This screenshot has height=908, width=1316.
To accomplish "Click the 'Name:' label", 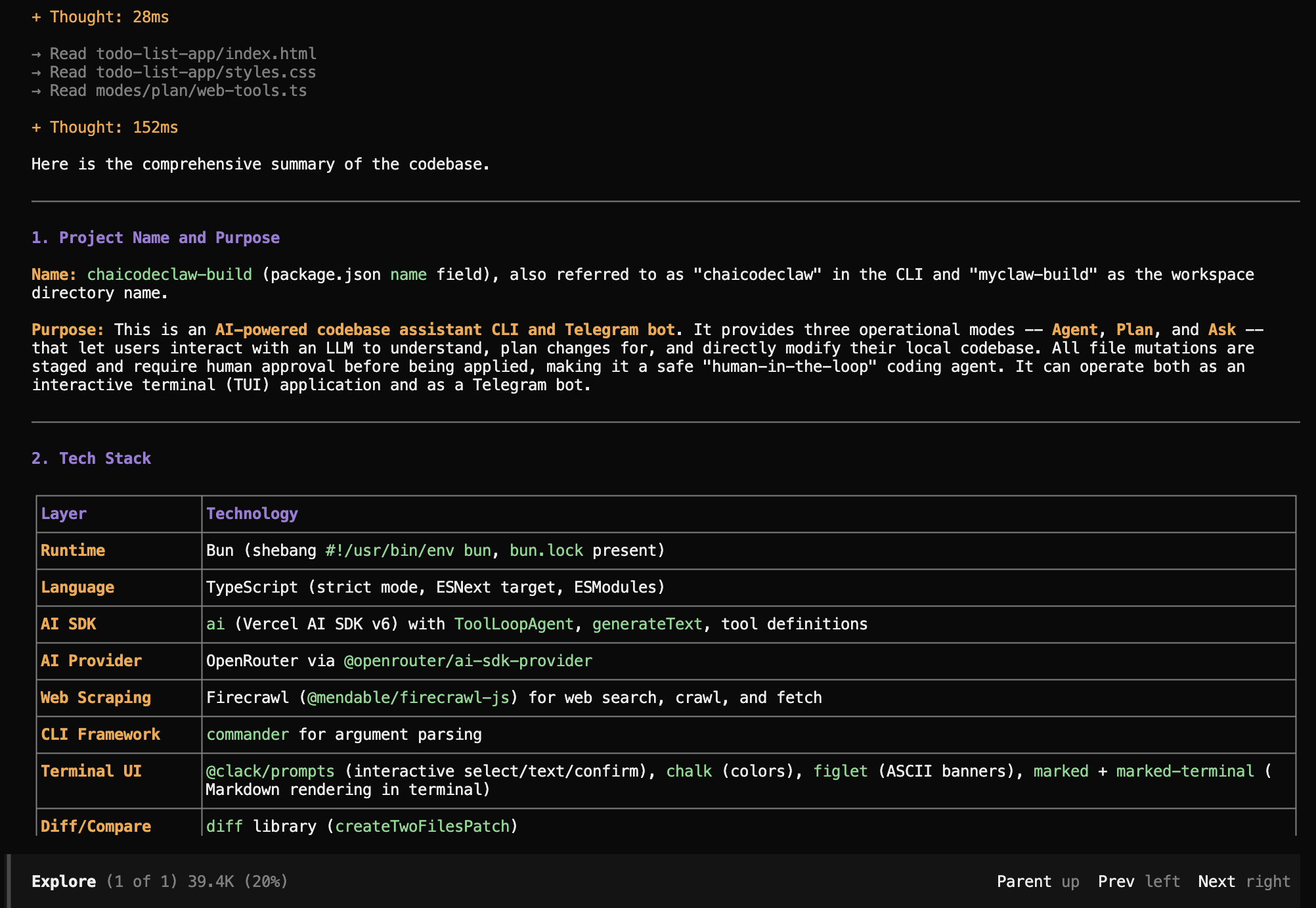I will coord(54,275).
